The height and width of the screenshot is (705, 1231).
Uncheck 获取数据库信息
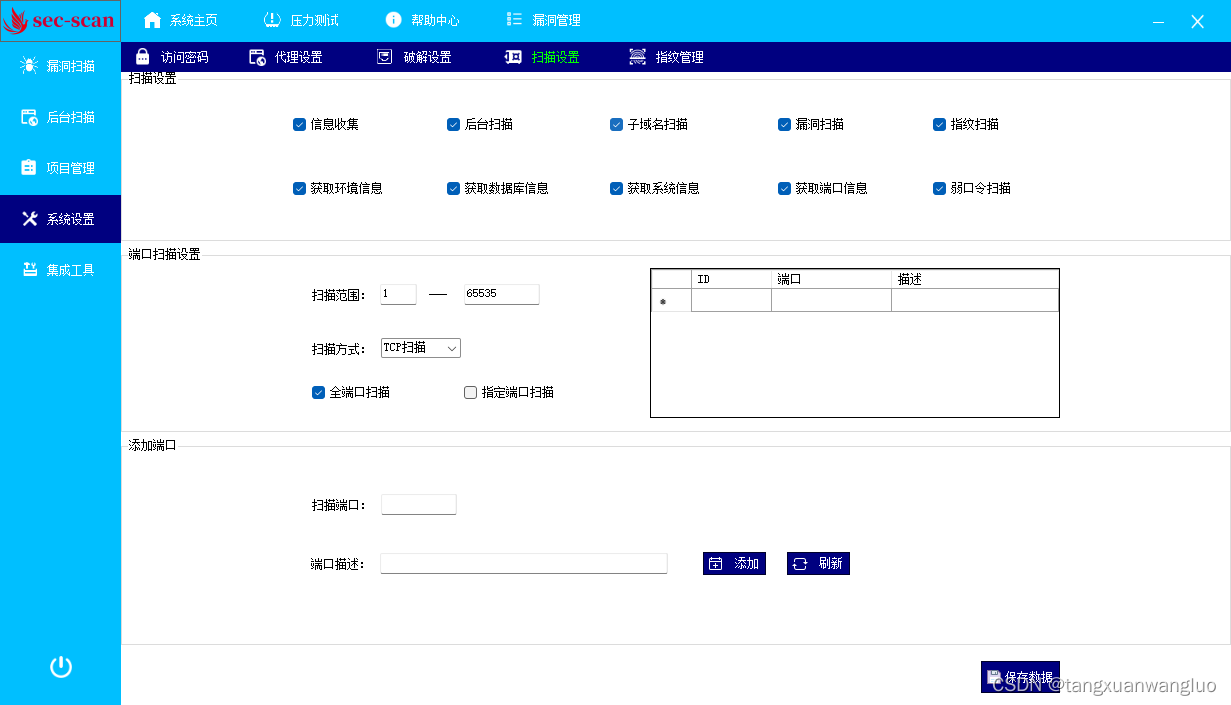click(x=453, y=188)
